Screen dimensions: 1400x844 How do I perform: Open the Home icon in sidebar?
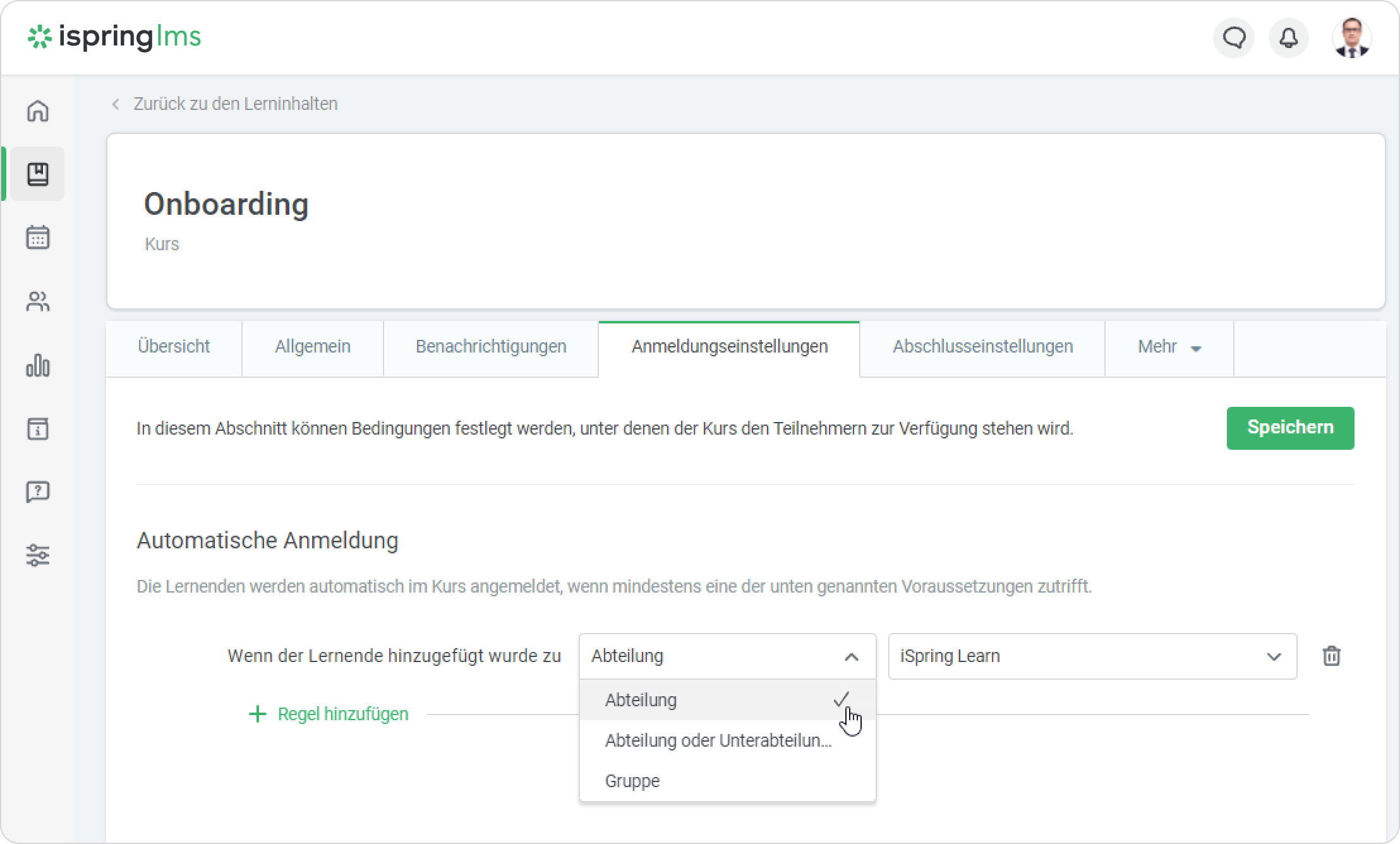[x=38, y=111]
